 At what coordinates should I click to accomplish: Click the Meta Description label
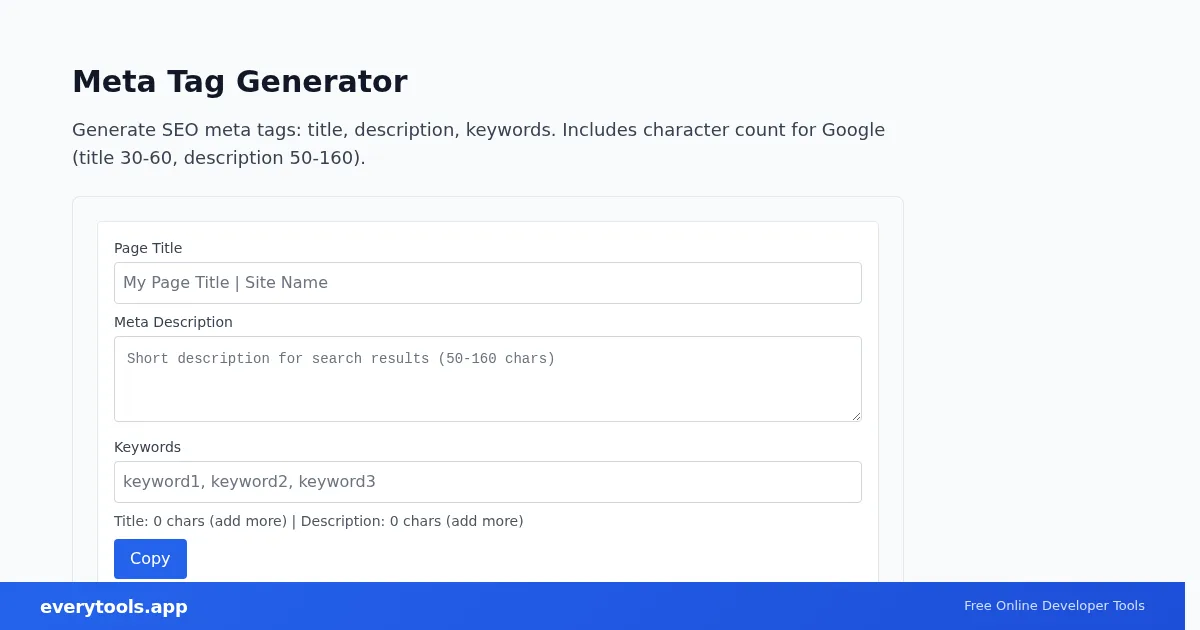173,322
